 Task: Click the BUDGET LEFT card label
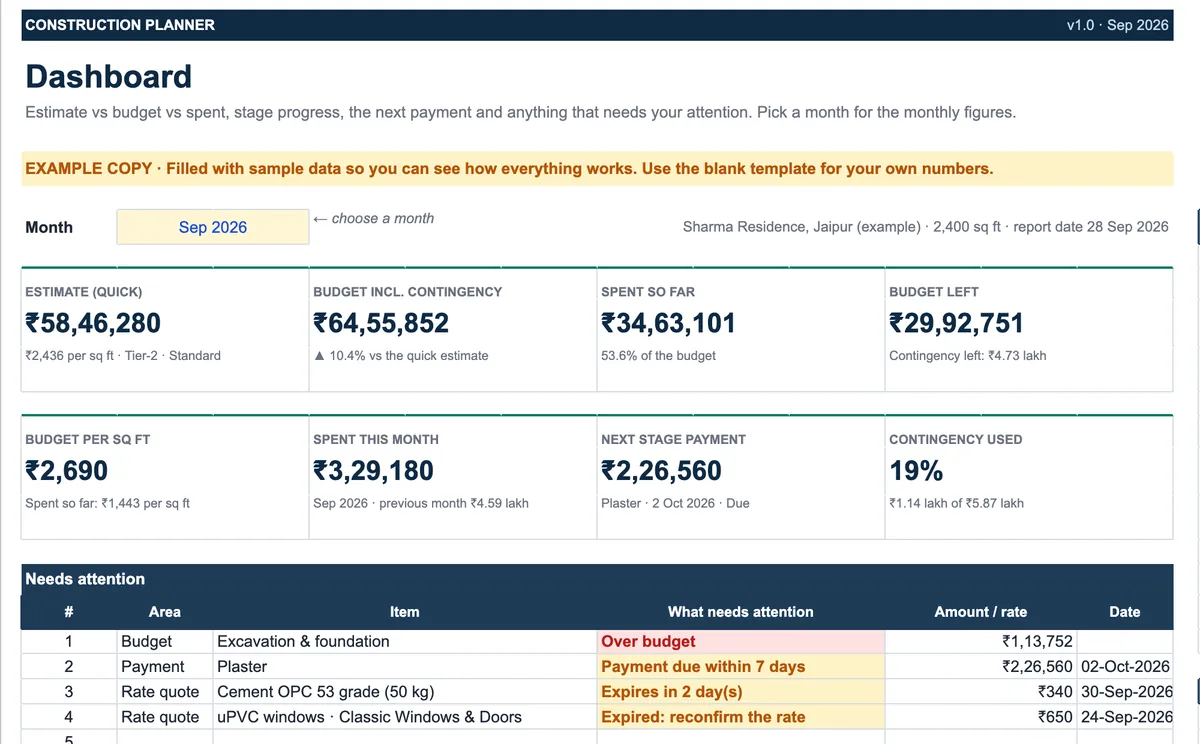click(x=934, y=292)
